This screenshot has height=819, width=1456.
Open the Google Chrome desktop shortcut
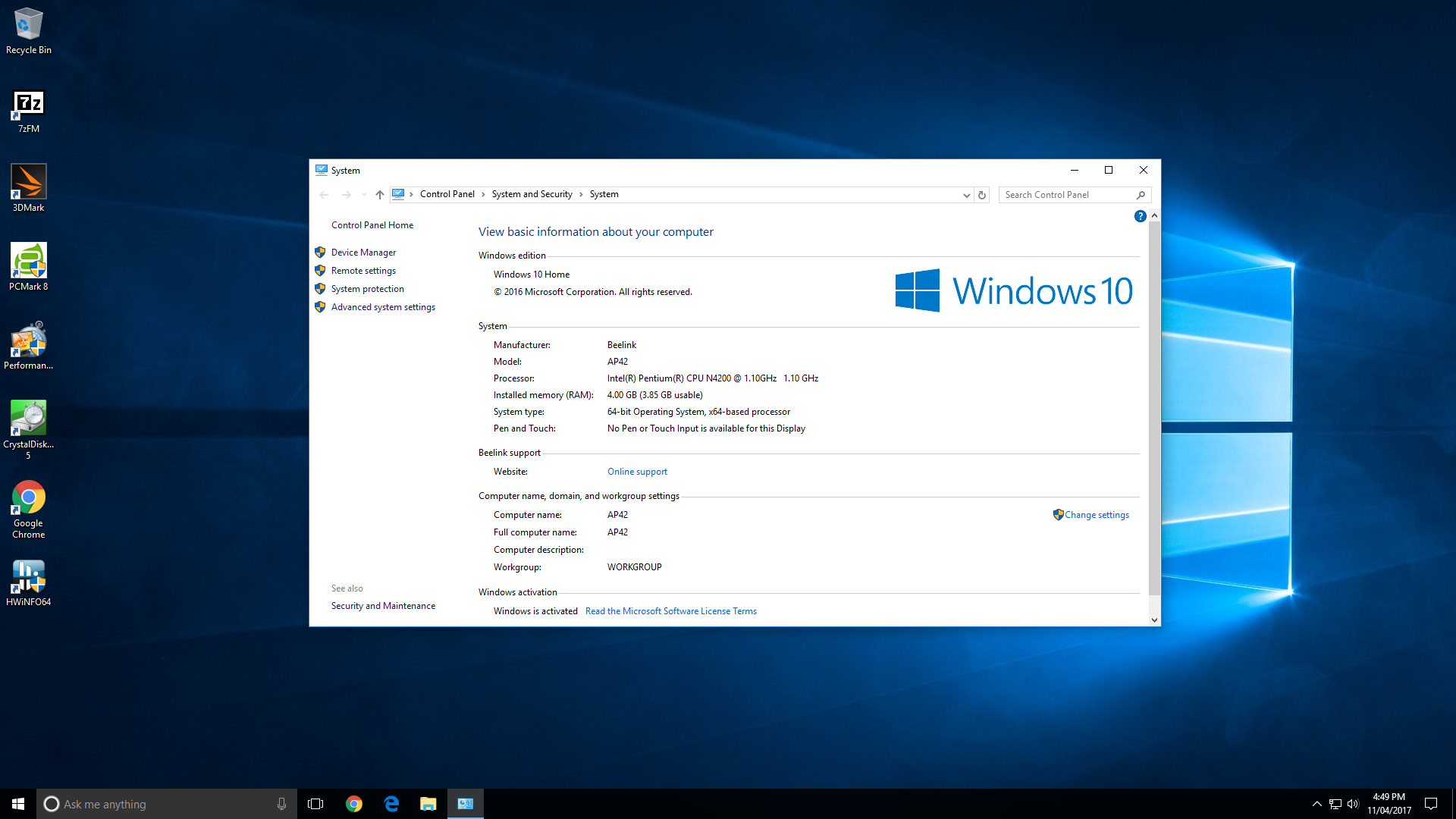coord(28,510)
